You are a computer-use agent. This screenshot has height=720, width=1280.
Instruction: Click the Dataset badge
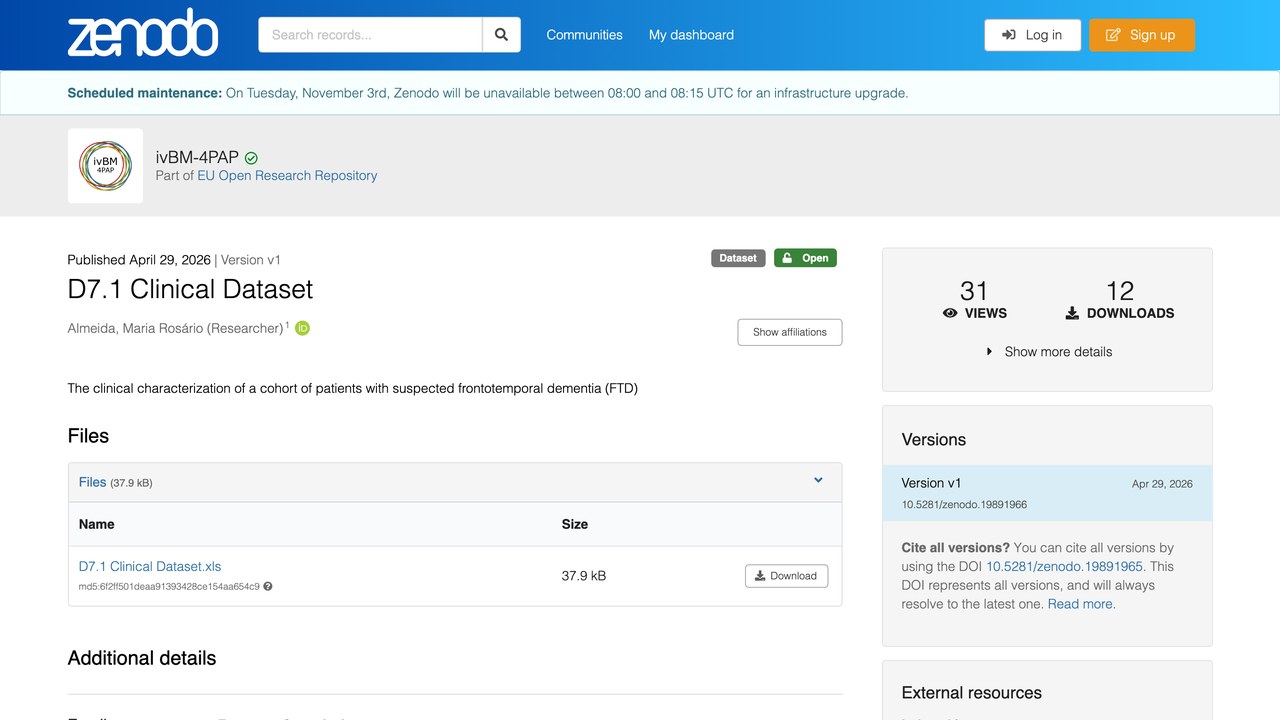tap(738, 258)
